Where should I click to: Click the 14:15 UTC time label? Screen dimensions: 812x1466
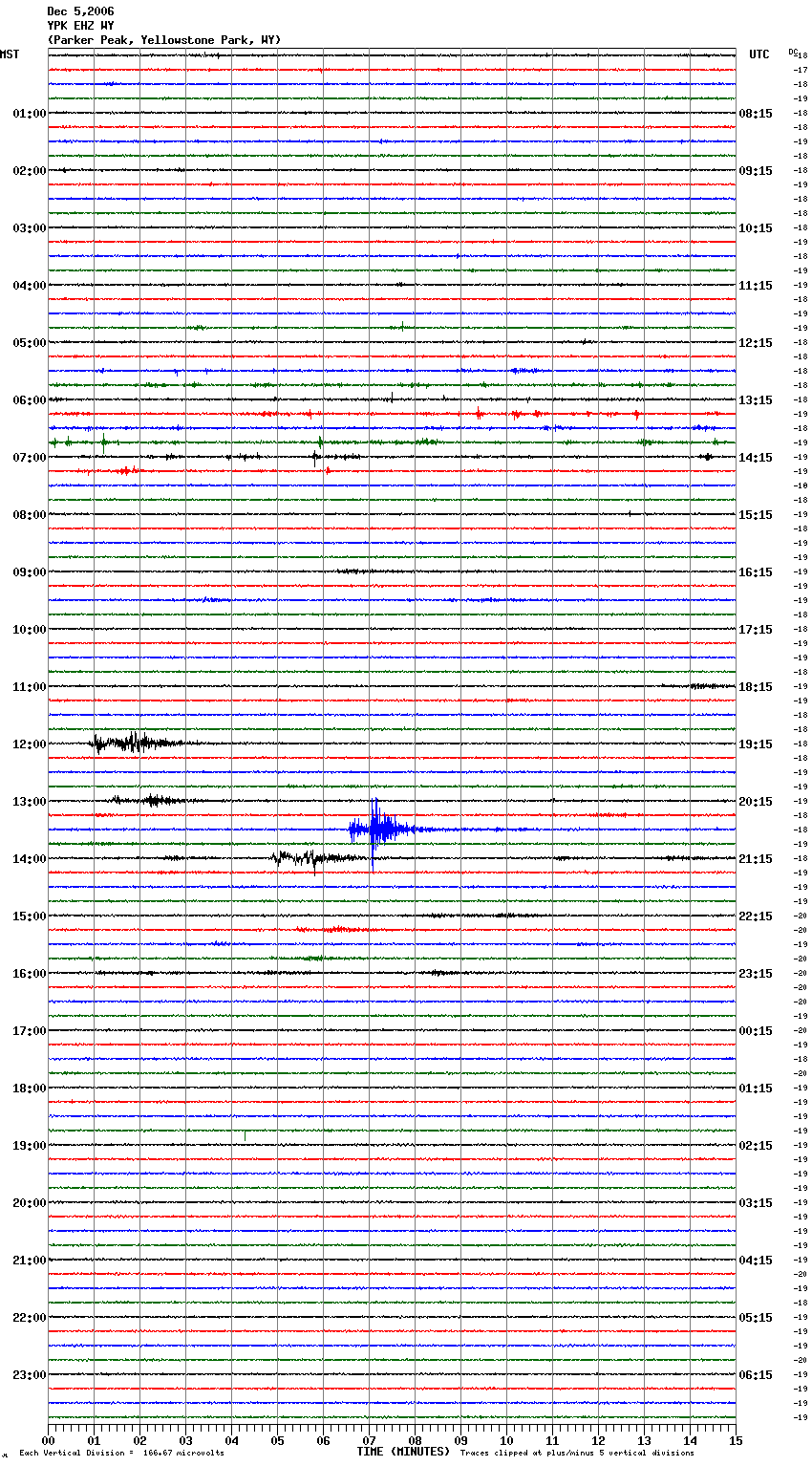coord(756,458)
